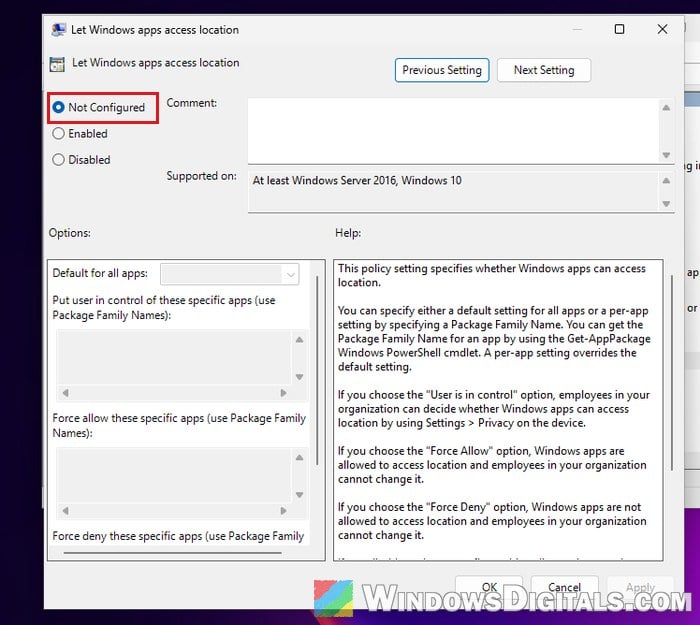
Task: Close the policy dialog window
Action: click(662, 29)
